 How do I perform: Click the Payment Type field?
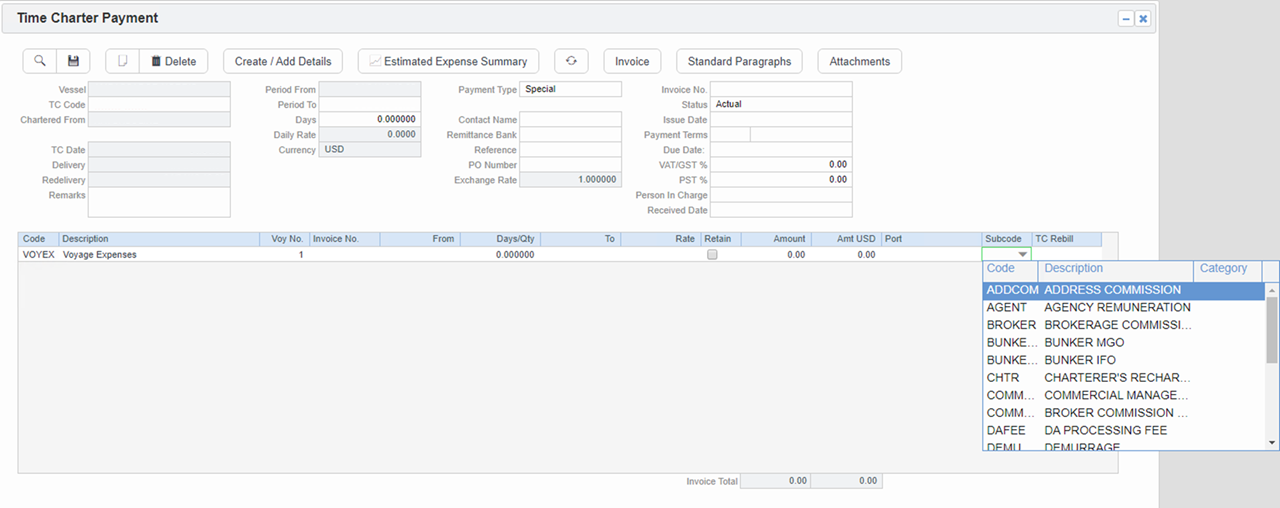(x=570, y=89)
